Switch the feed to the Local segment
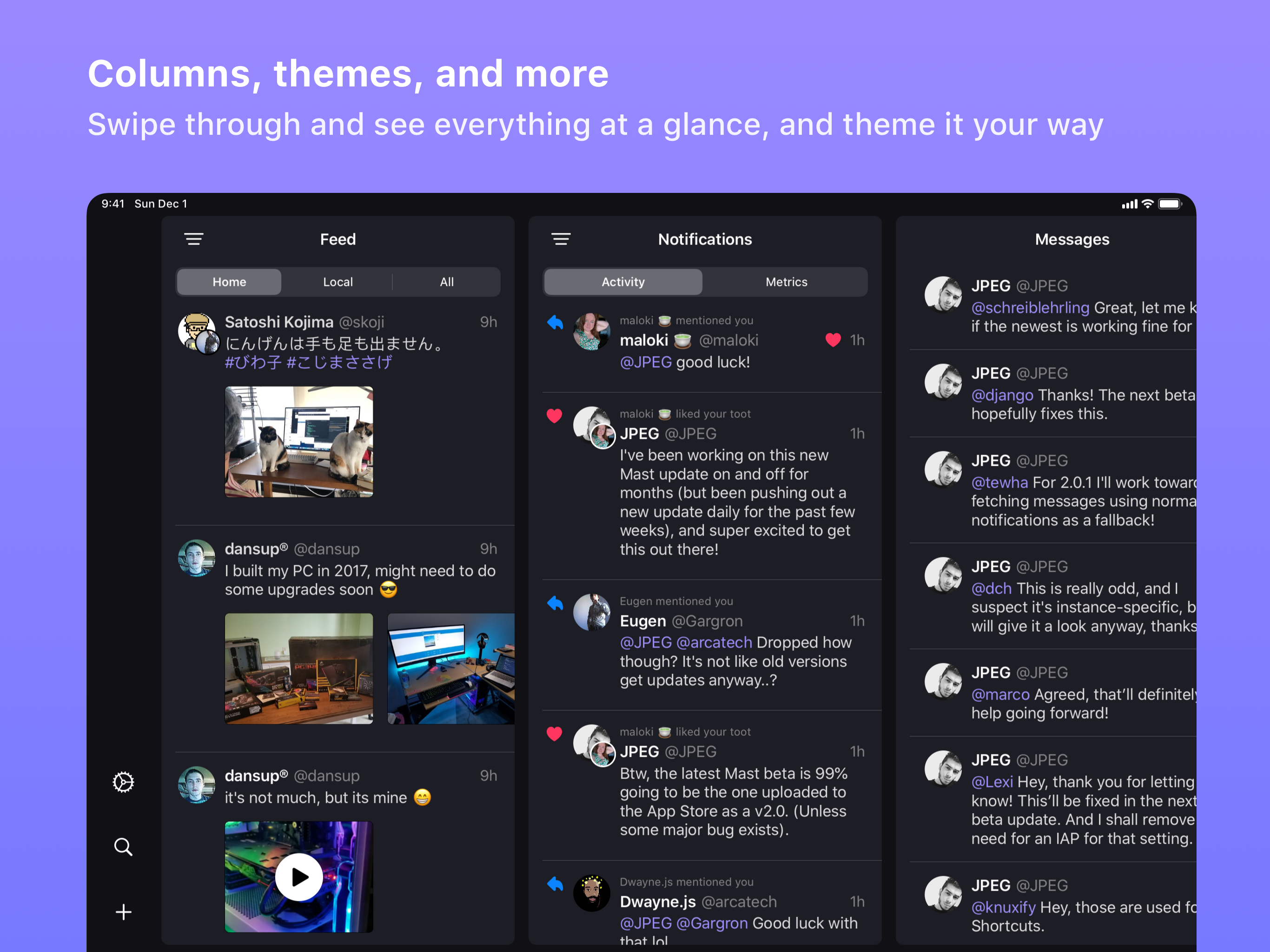Image resolution: width=1270 pixels, height=952 pixels. pyautogui.click(x=337, y=282)
